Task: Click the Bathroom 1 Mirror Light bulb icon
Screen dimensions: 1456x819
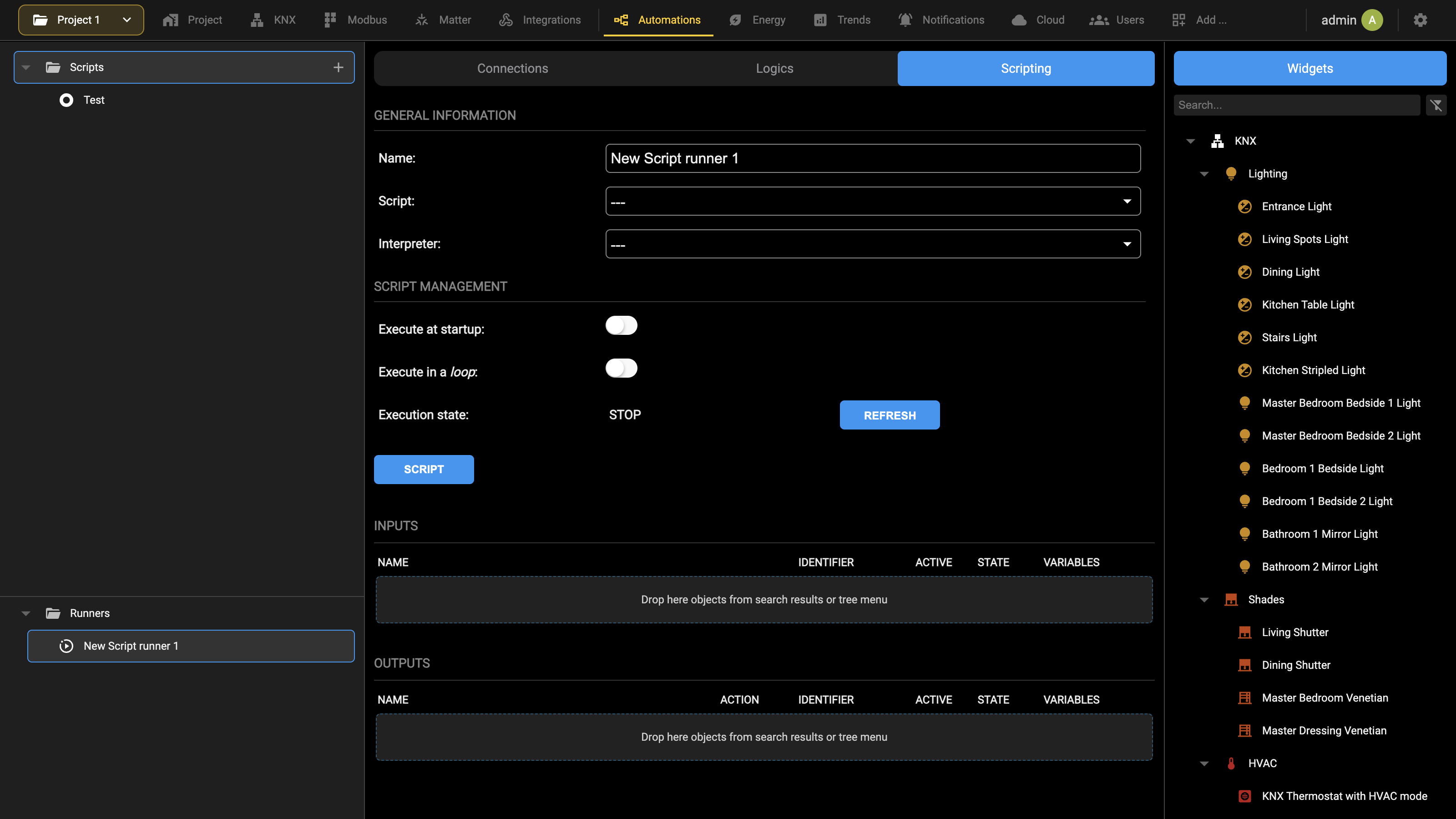Action: tap(1244, 534)
